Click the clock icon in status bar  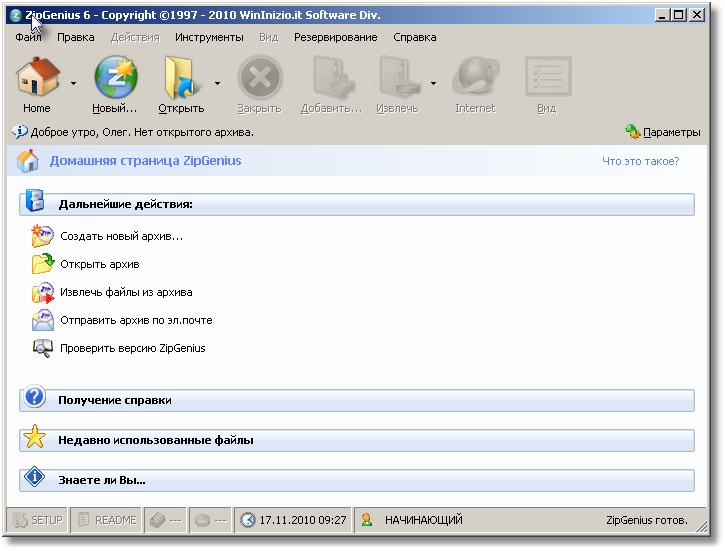click(248, 520)
